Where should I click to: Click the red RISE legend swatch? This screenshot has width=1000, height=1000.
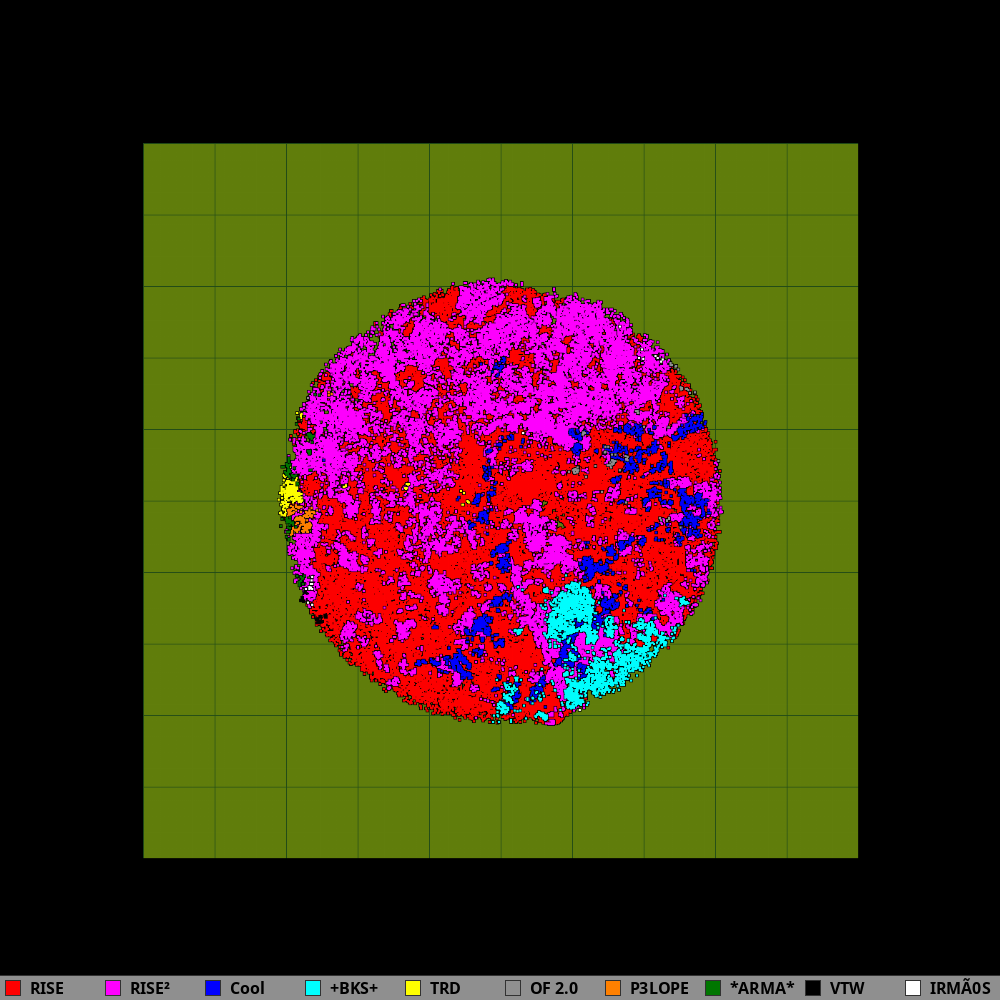[x=13, y=988]
